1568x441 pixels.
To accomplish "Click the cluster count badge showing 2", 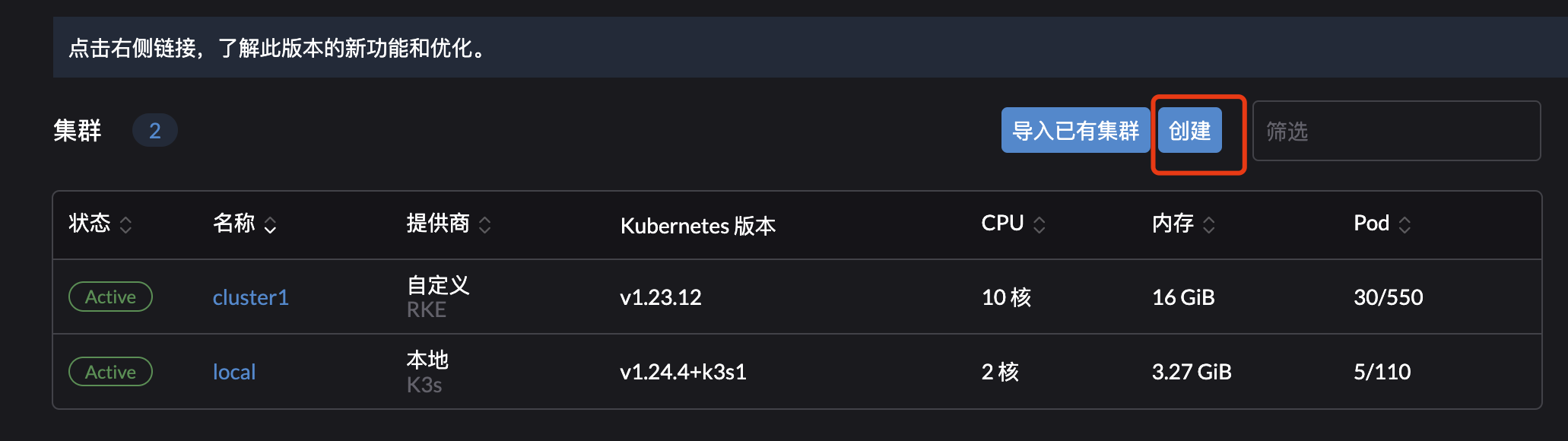I will point(155,131).
